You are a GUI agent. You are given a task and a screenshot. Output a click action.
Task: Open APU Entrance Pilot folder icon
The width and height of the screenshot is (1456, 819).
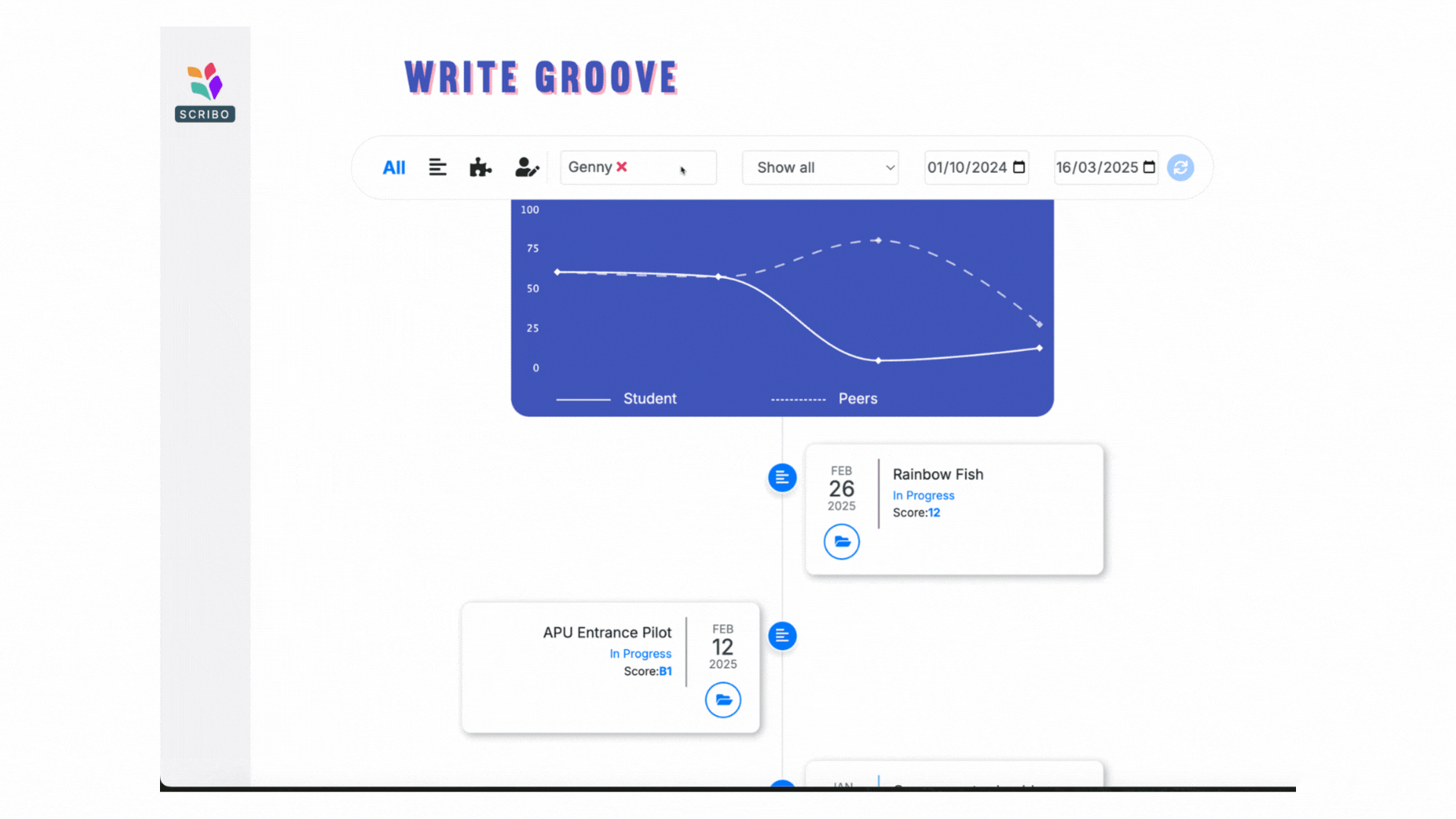tap(723, 700)
